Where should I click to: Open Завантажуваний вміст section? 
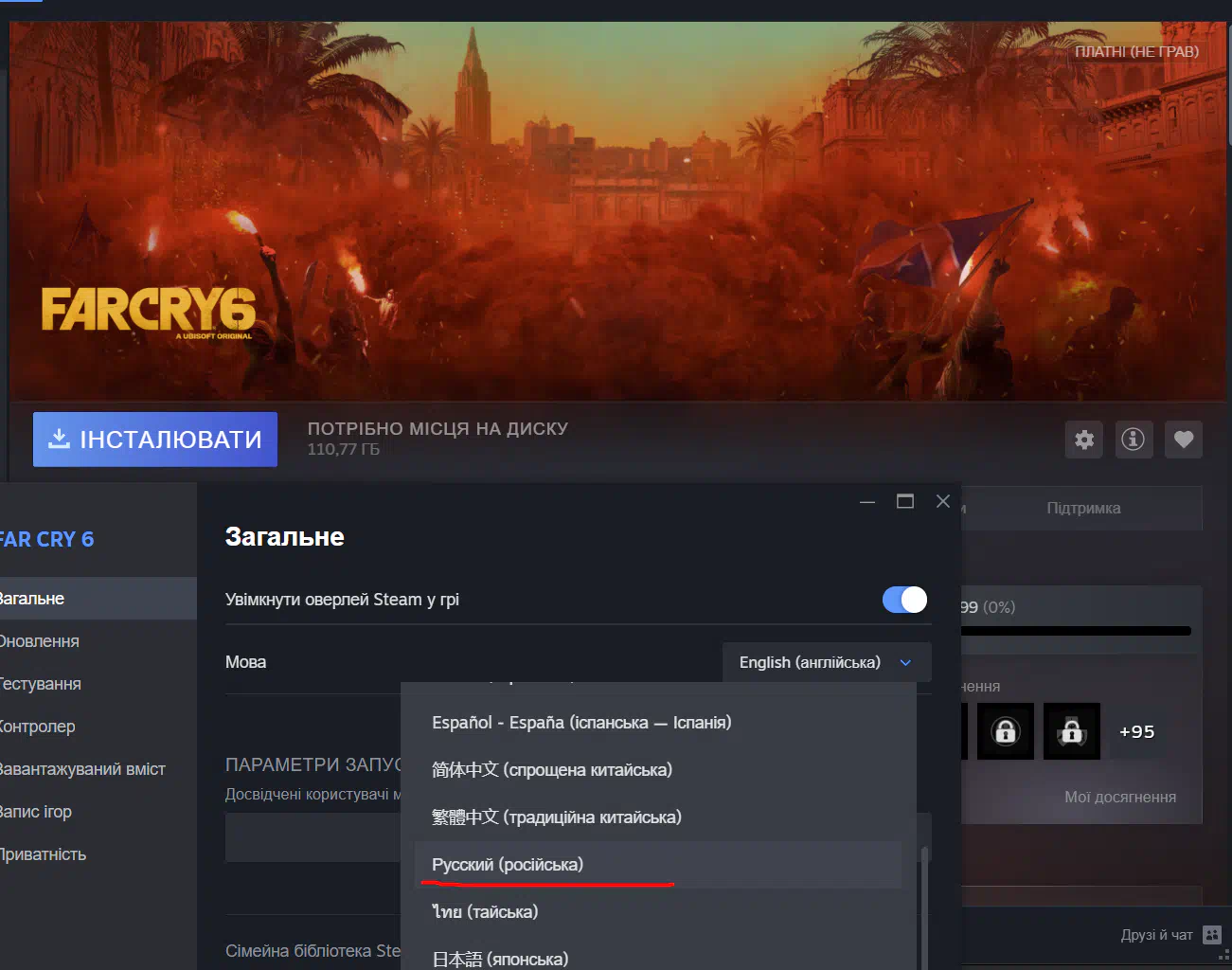[x=98, y=769]
